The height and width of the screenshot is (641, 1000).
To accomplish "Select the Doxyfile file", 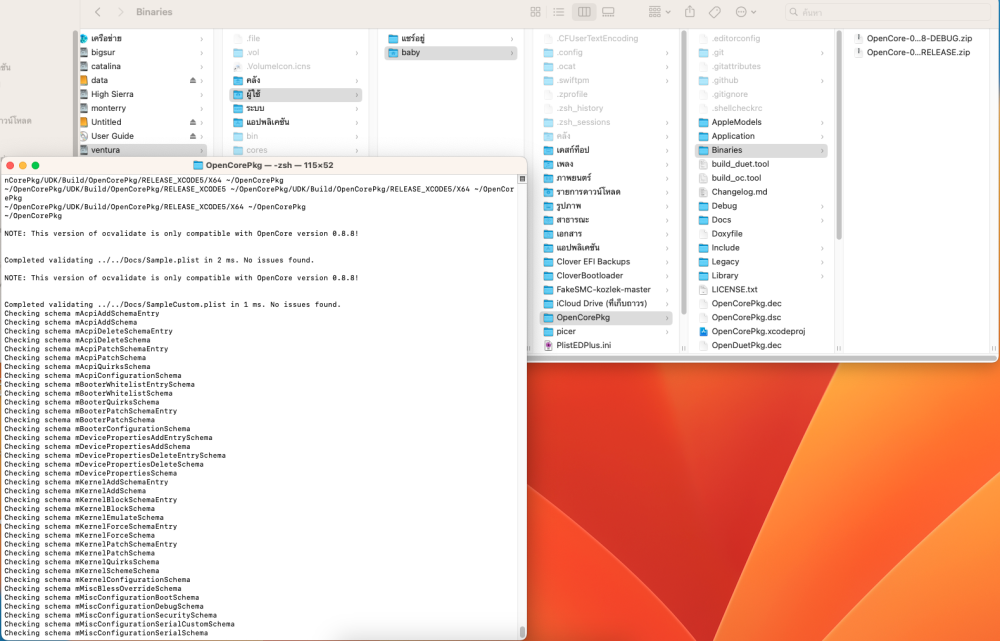I will coord(761,233).
